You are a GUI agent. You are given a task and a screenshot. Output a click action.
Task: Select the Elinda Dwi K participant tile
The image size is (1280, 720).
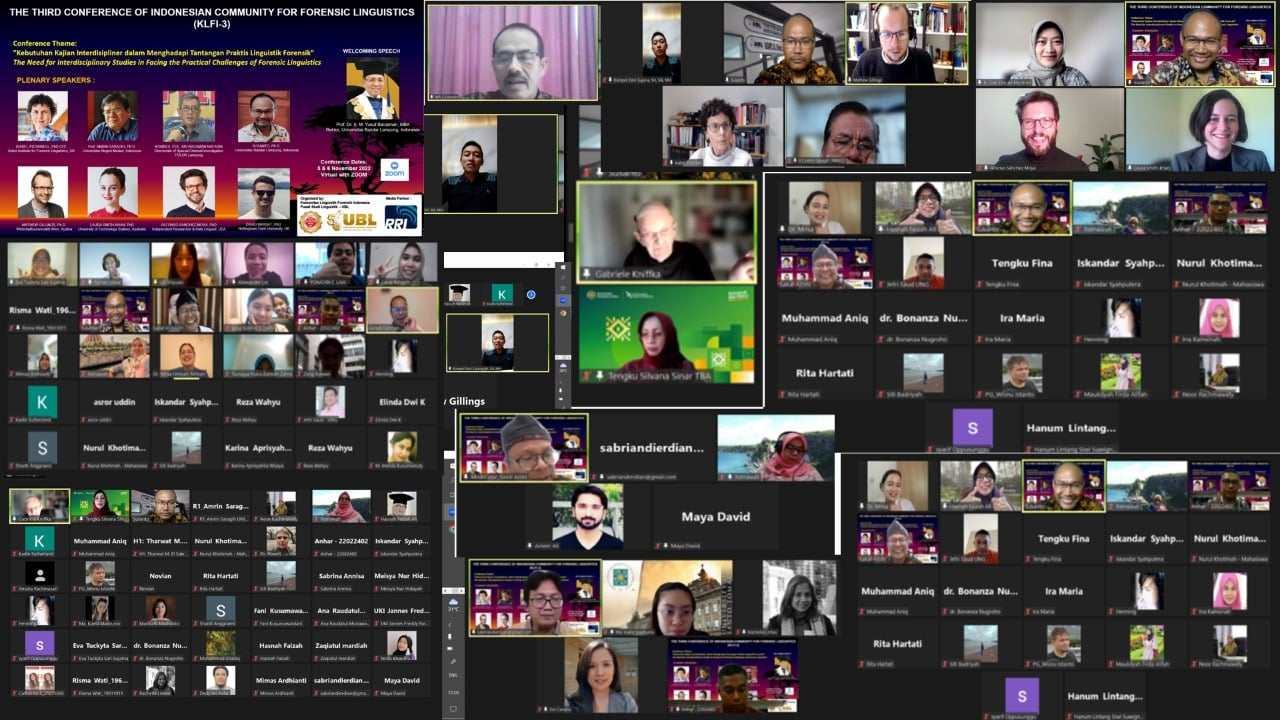(x=403, y=402)
